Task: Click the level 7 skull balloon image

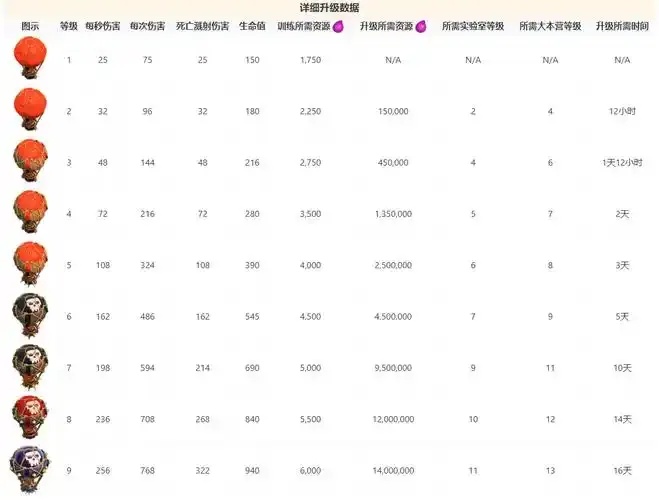Action: point(30,367)
